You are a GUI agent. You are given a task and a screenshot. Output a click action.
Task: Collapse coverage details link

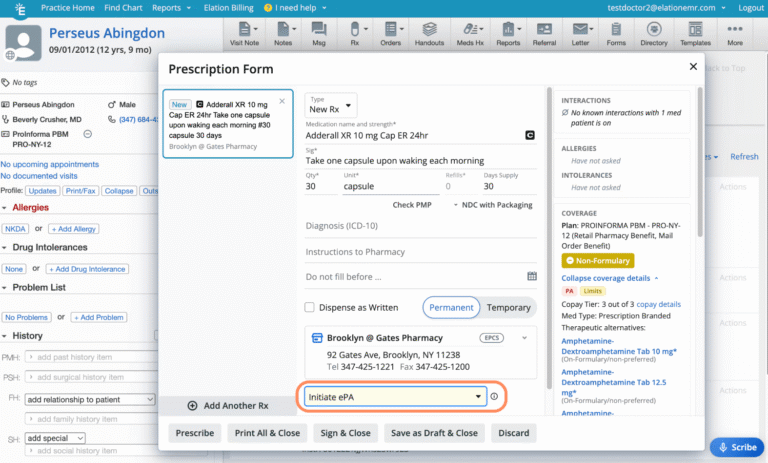[x=610, y=278]
